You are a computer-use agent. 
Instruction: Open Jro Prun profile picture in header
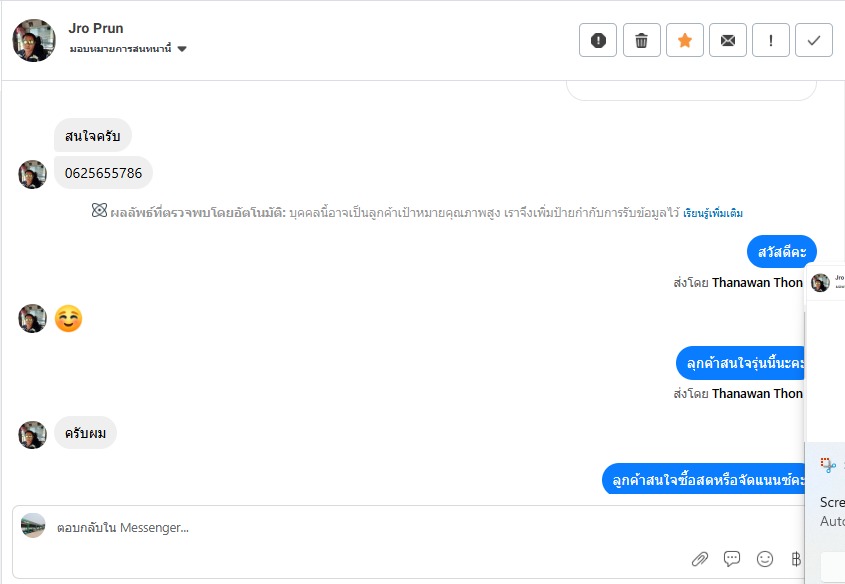(x=34, y=40)
